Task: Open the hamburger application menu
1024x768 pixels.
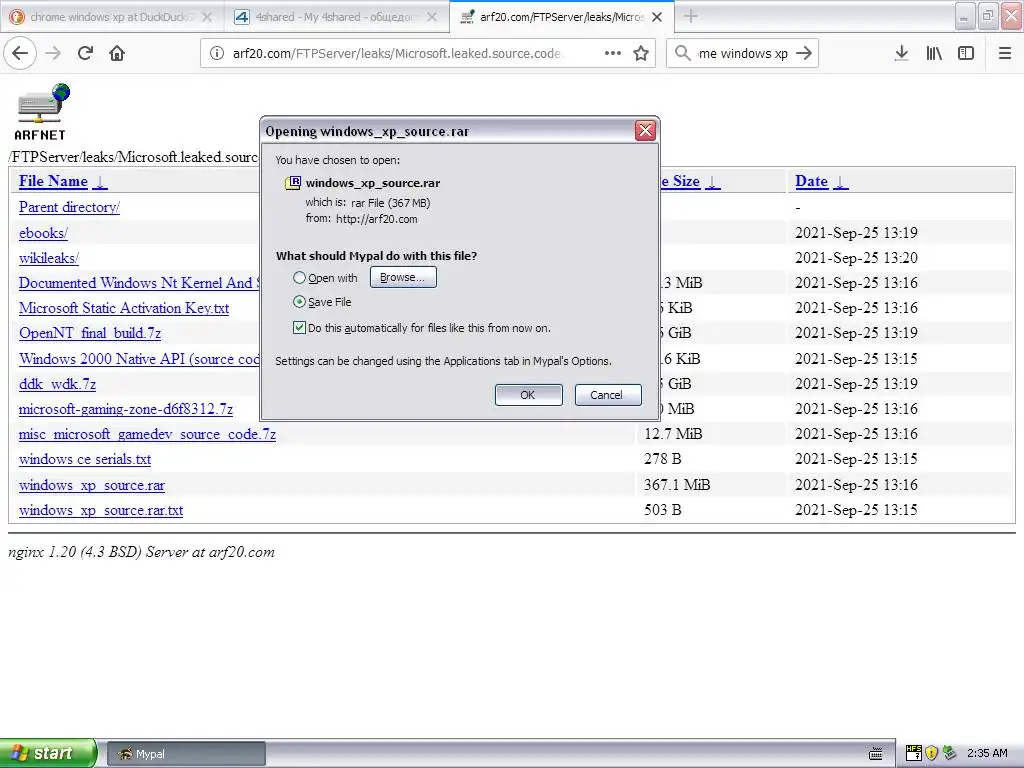Action: tap(1005, 53)
